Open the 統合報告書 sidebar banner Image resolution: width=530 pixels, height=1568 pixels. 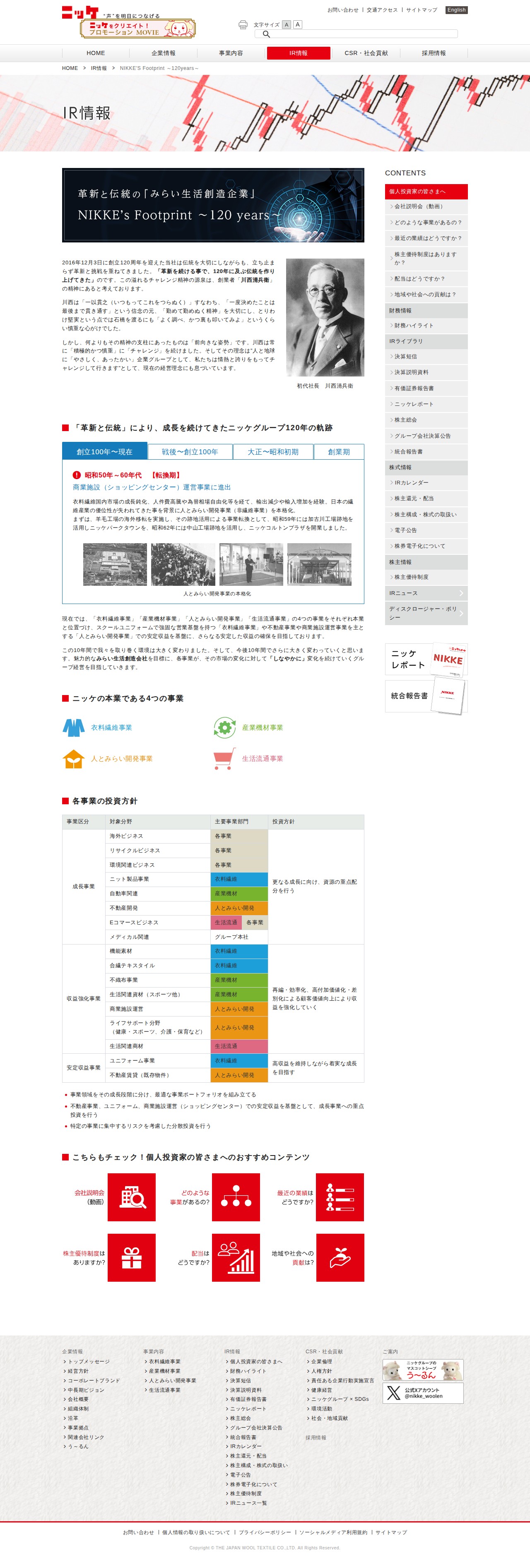point(426,696)
